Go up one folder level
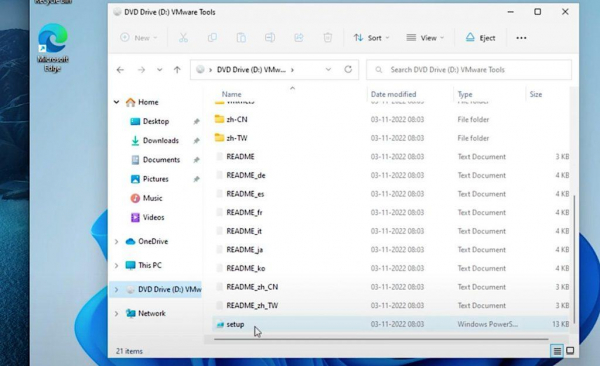The image size is (600, 366). point(177,70)
